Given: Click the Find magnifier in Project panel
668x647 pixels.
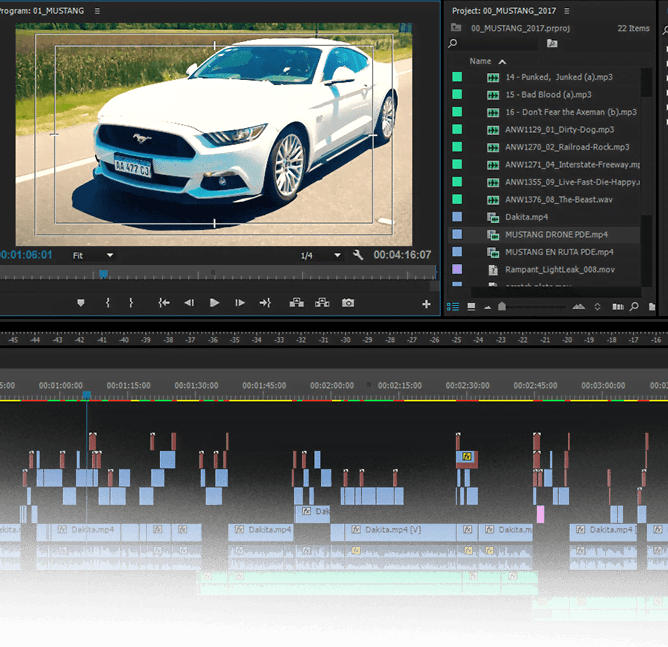Looking at the screenshot, I should pyautogui.click(x=634, y=306).
